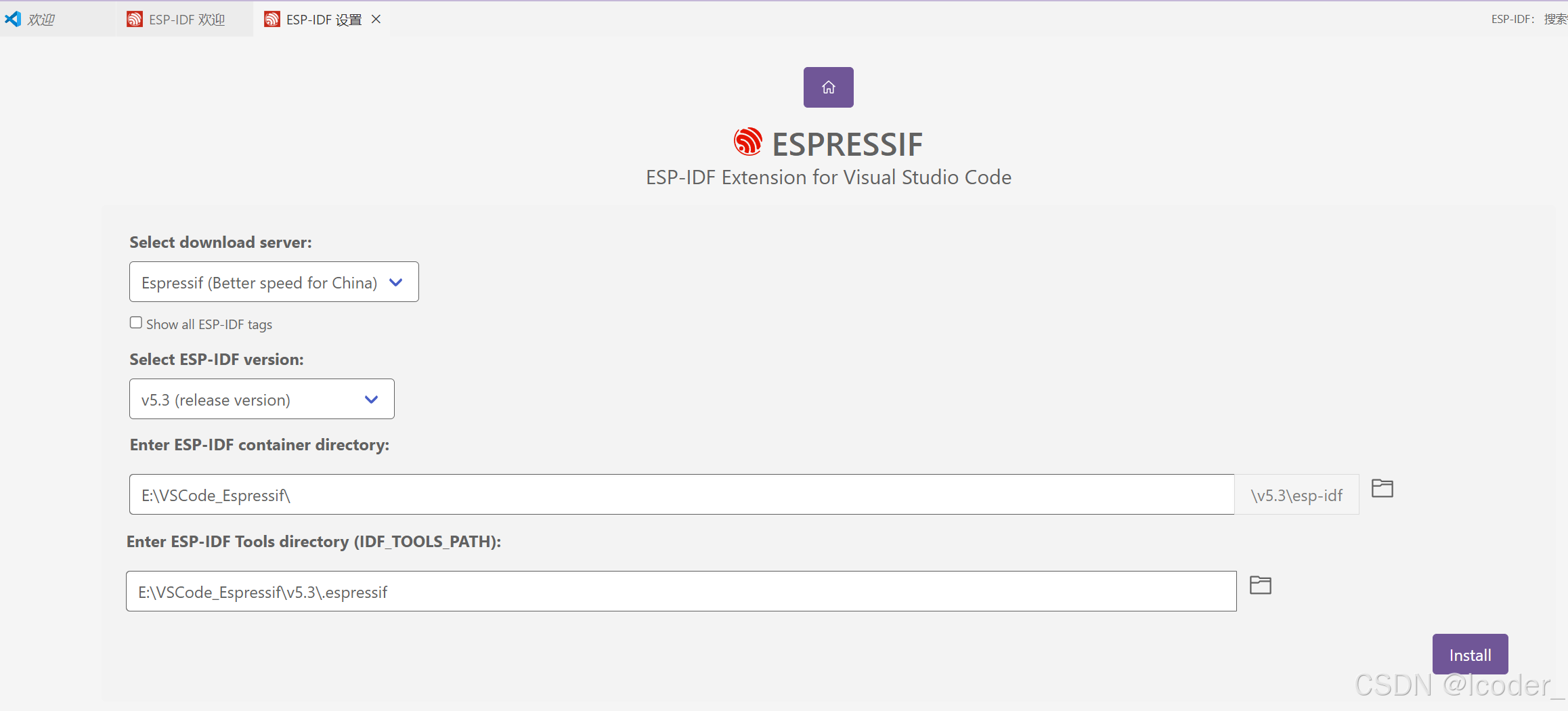Open folder browser for IDF tools path
This screenshot has width=1568, height=711.
point(1260,585)
